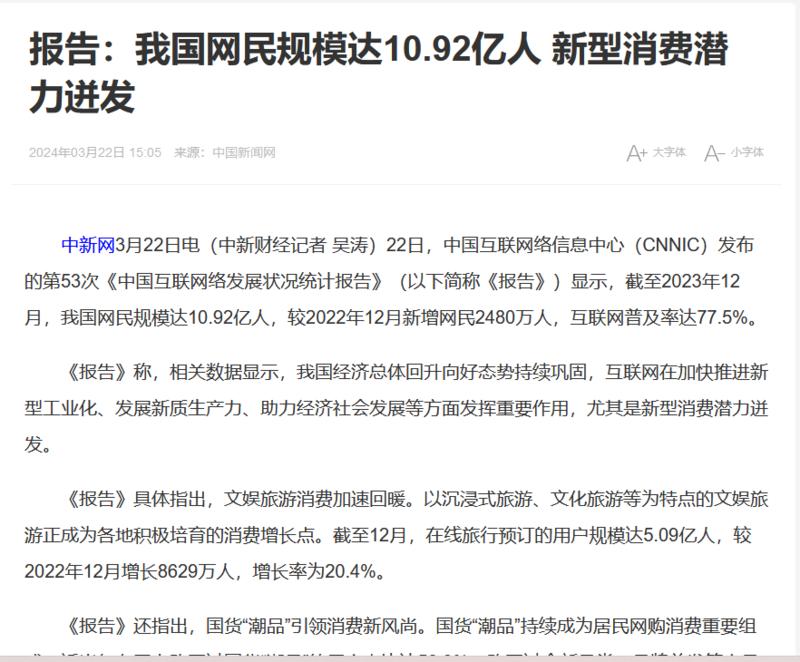Click the 来源 label above the article
This screenshot has height=662, width=800.
tap(187, 153)
